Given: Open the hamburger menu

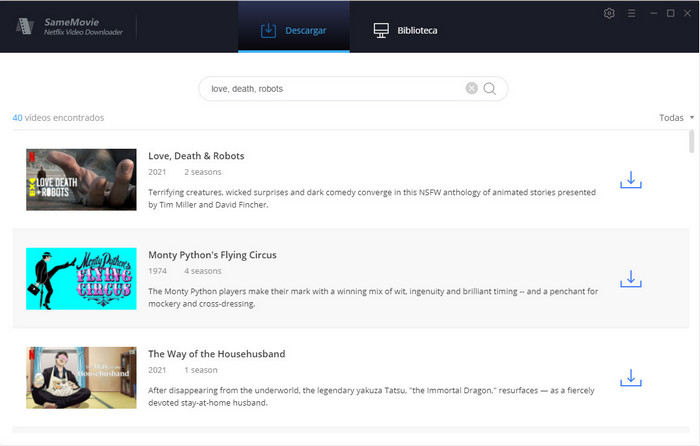Looking at the screenshot, I should coord(631,13).
